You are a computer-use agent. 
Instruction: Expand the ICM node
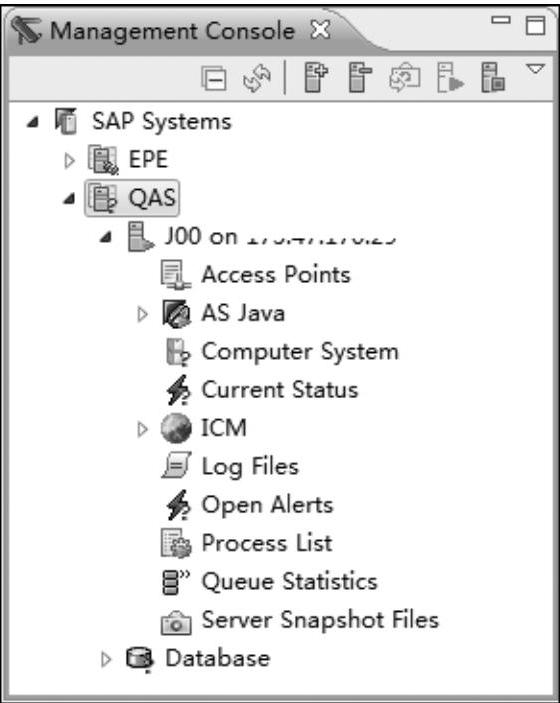pyautogui.click(x=142, y=429)
